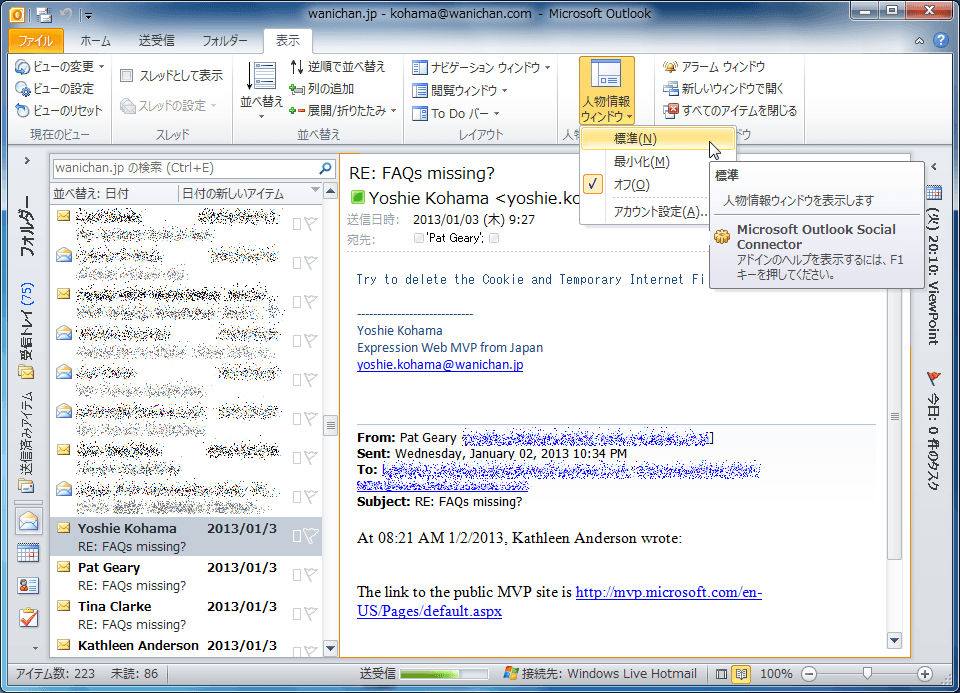Open the 並べ替え large button
This screenshot has height=693, width=960.
click(x=261, y=89)
